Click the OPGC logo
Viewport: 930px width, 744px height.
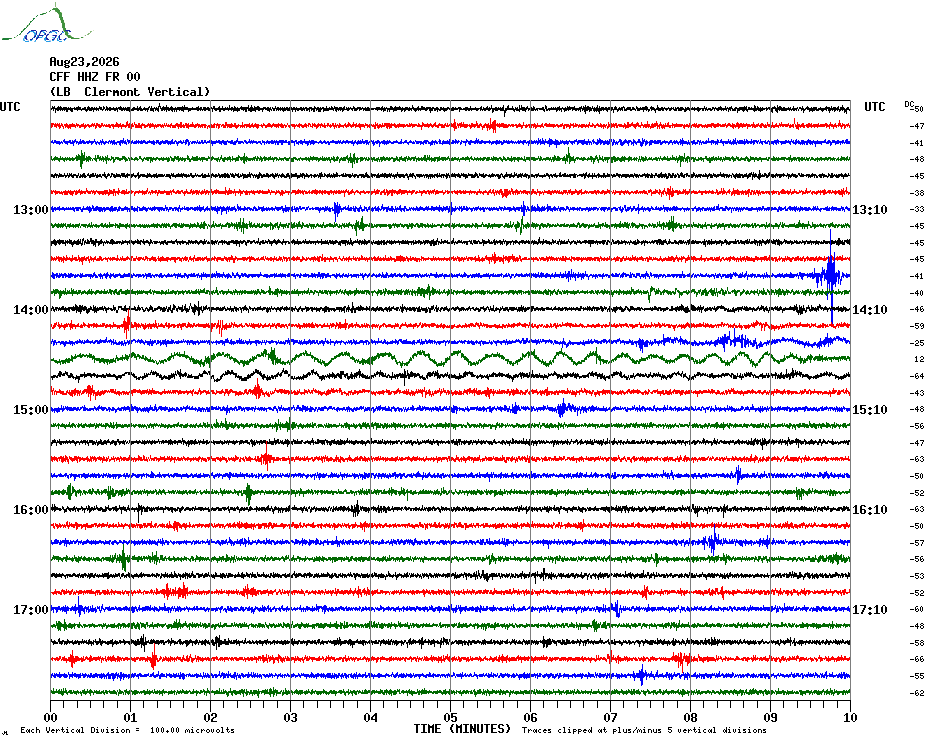(46, 24)
